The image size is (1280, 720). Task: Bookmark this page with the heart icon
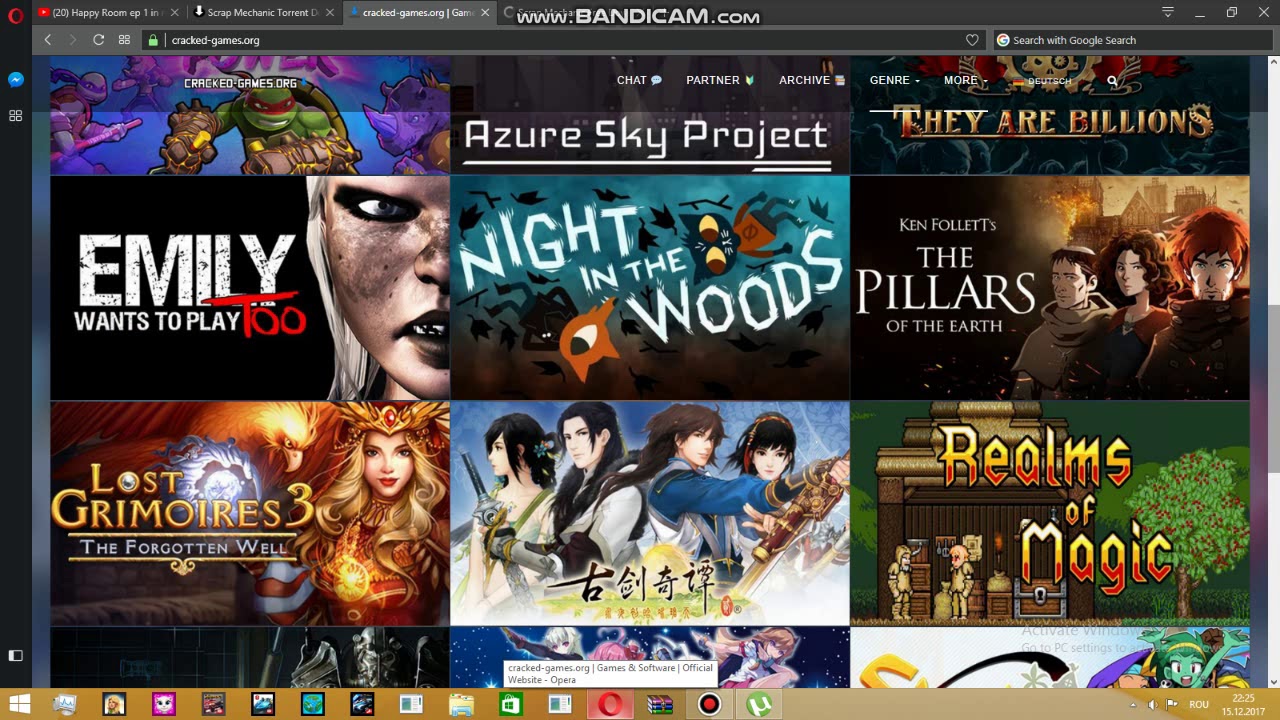point(972,40)
